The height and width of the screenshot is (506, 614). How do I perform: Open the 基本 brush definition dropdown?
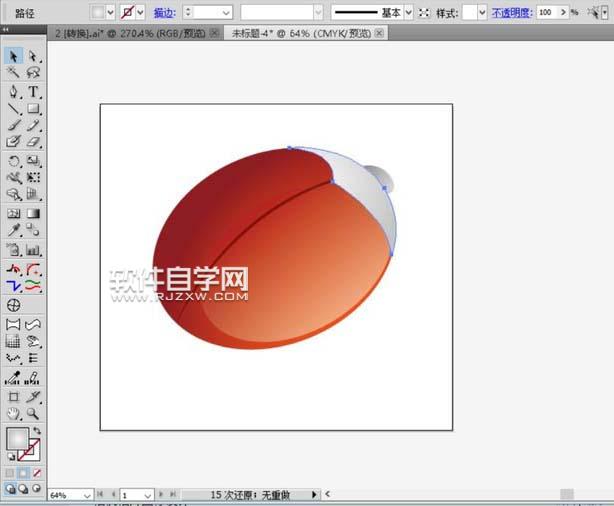tap(408, 13)
